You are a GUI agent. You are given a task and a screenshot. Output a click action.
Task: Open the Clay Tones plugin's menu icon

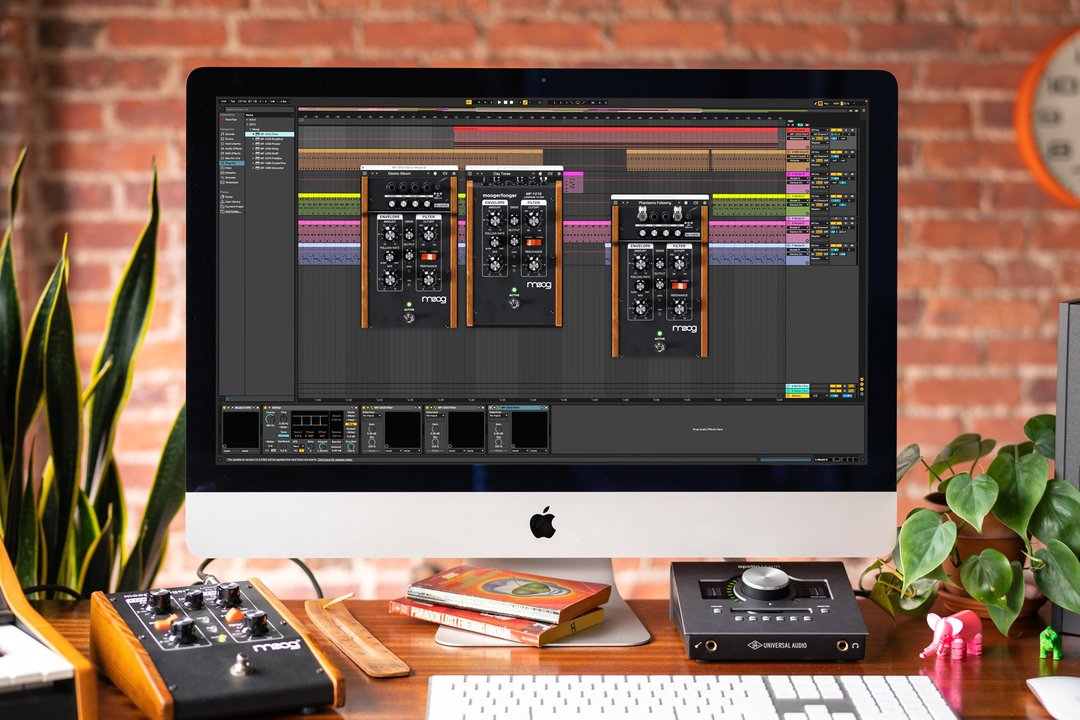coord(470,174)
